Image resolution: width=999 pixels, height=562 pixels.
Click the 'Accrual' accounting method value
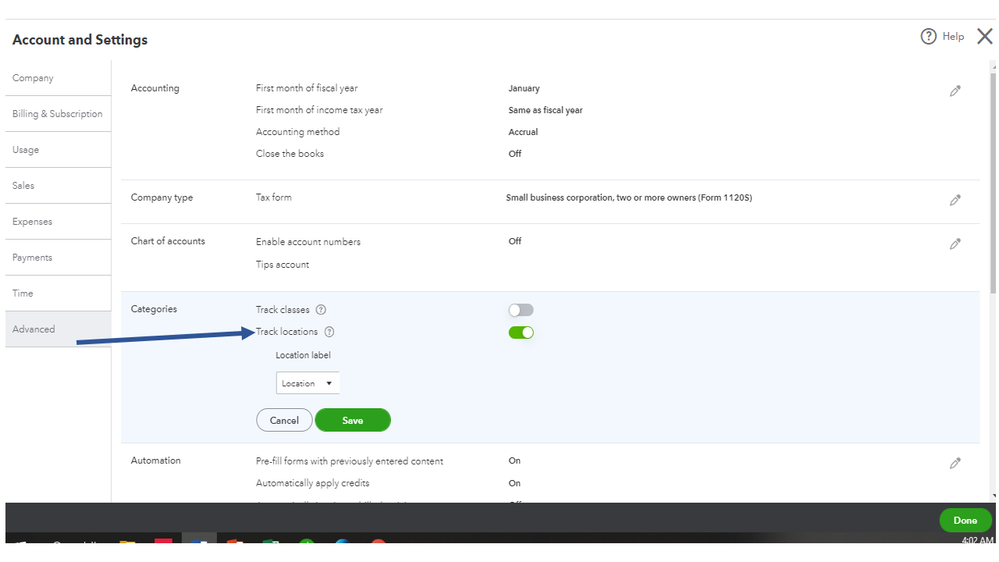click(x=523, y=132)
